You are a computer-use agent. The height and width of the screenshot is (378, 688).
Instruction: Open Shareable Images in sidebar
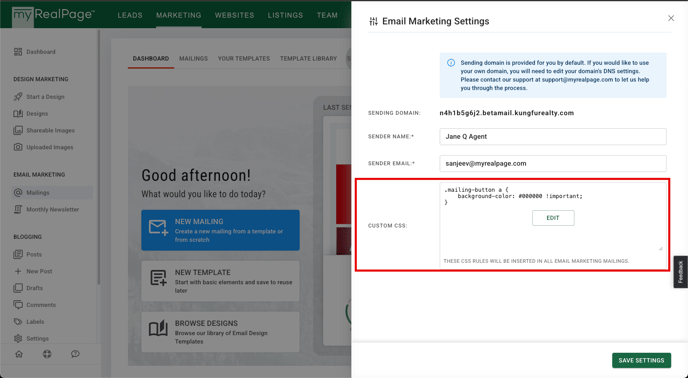[x=50, y=130]
